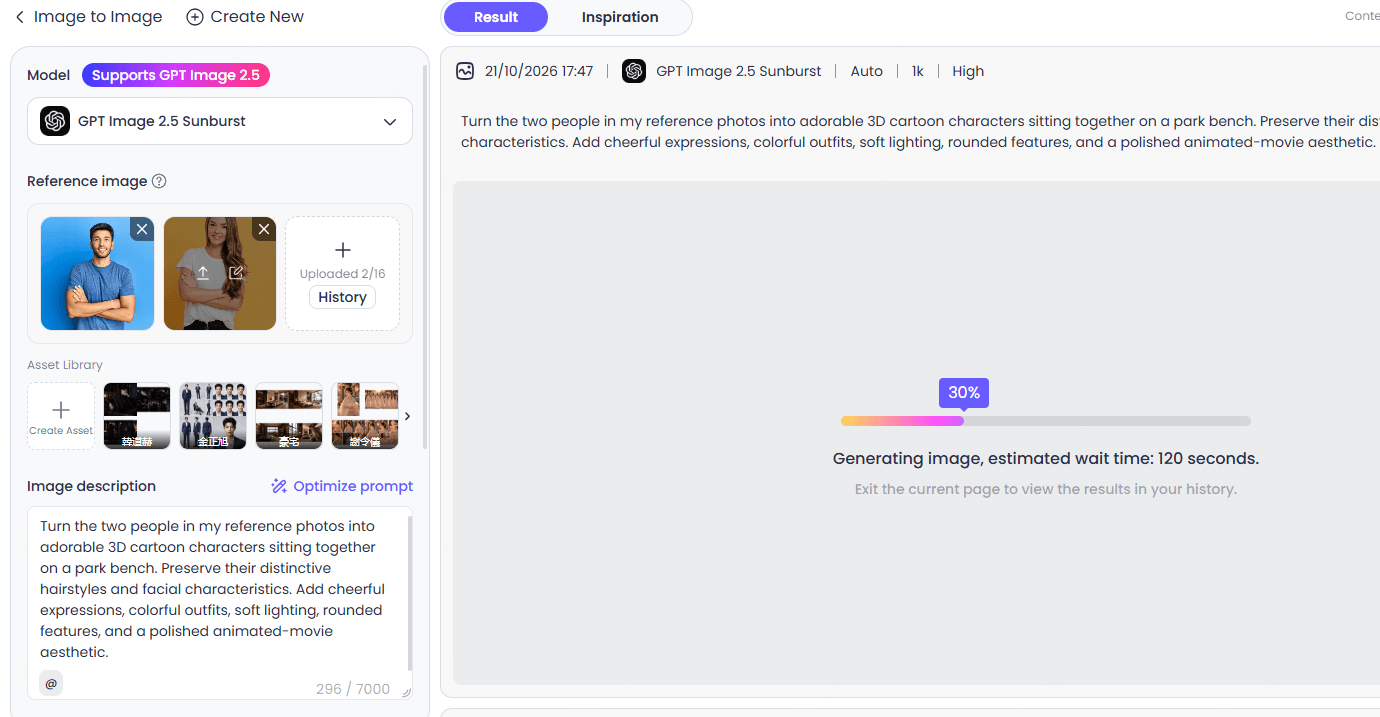Image resolution: width=1380 pixels, height=717 pixels.
Task: Click the 'Asset Library' heading
Action: [x=65, y=365]
